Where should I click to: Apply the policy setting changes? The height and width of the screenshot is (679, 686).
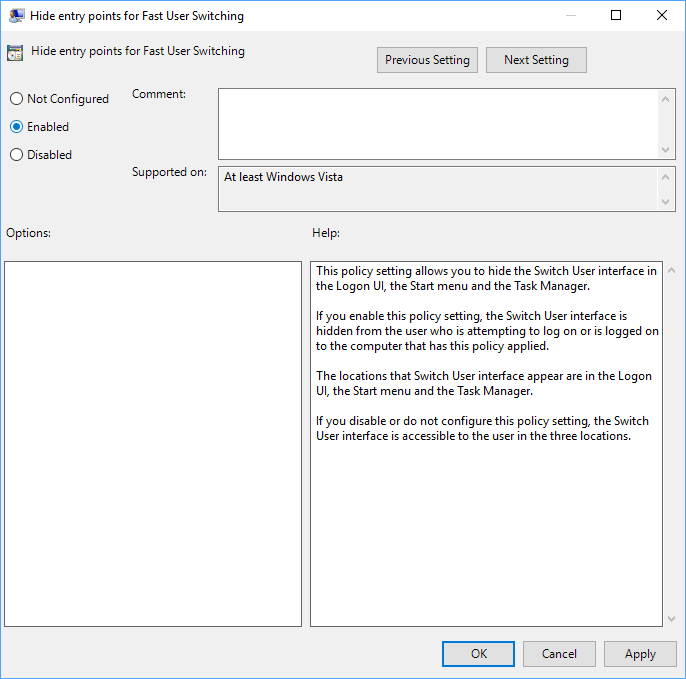640,654
